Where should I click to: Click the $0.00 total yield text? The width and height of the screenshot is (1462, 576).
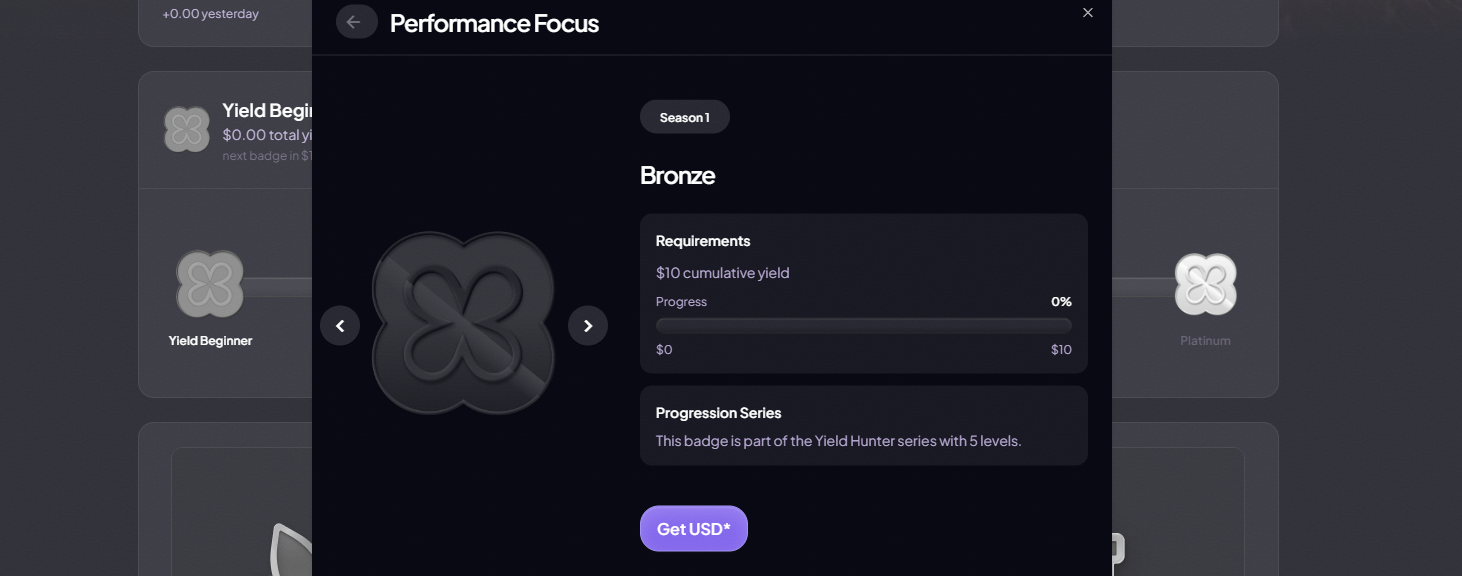tap(267, 135)
